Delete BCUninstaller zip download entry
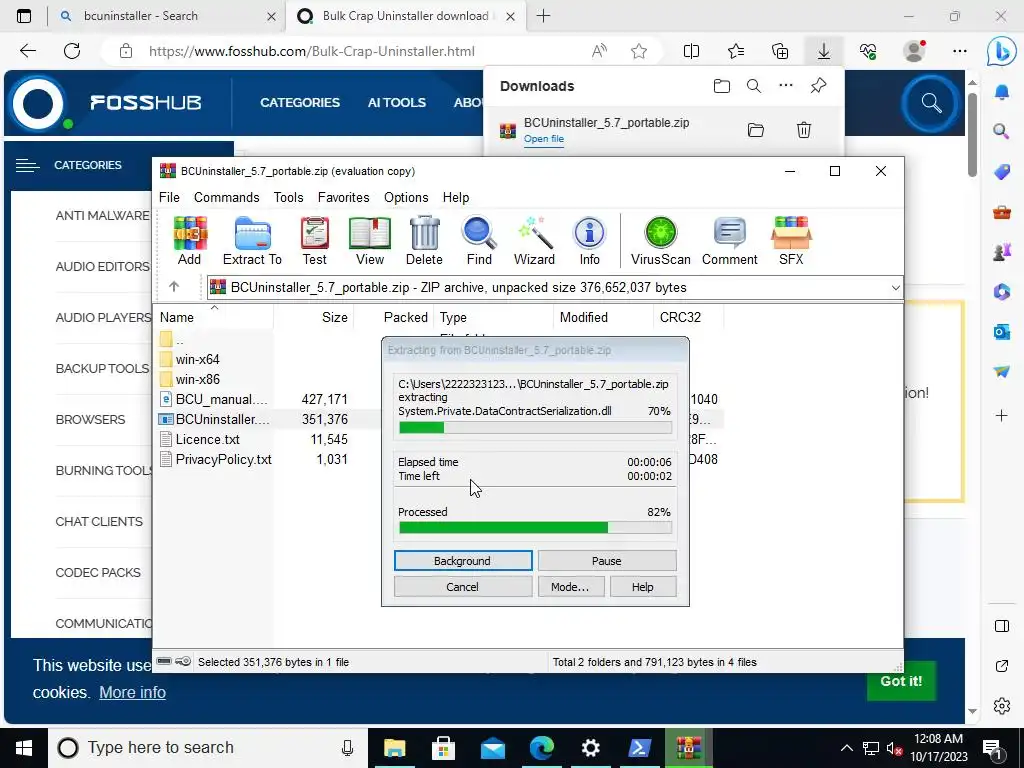The height and width of the screenshot is (768, 1024). click(x=804, y=130)
